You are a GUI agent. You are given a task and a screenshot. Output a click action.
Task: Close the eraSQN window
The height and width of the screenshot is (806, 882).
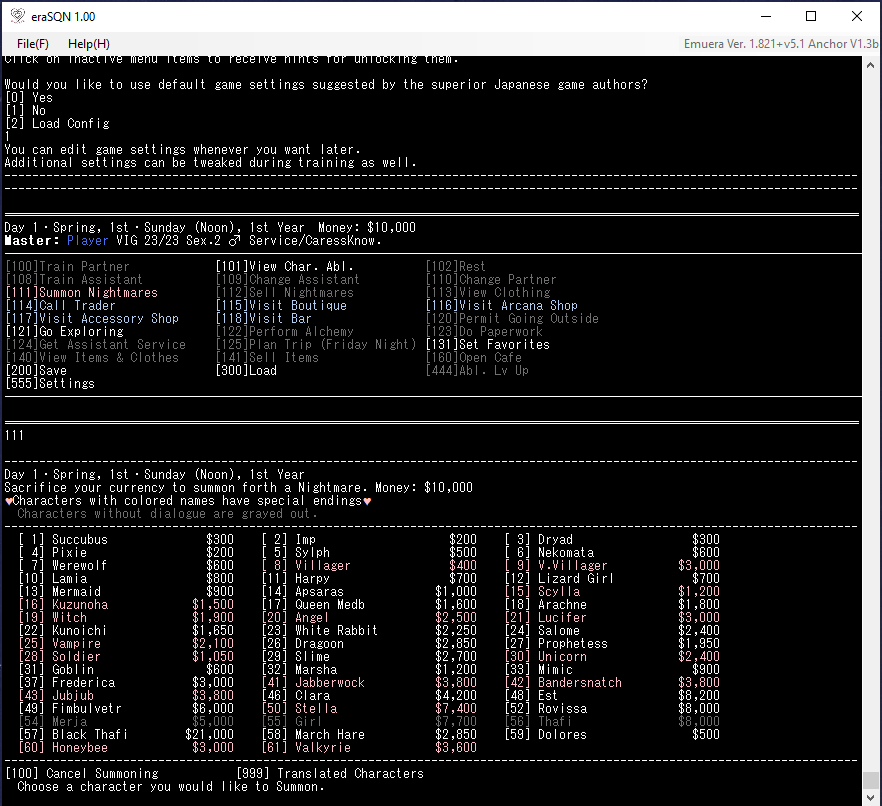pos(857,17)
